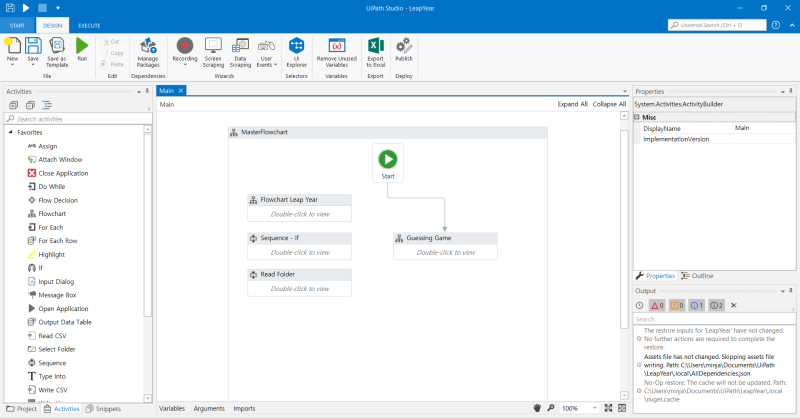Click the Save icon in ribbon
800x419 pixels.
(33, 50)
